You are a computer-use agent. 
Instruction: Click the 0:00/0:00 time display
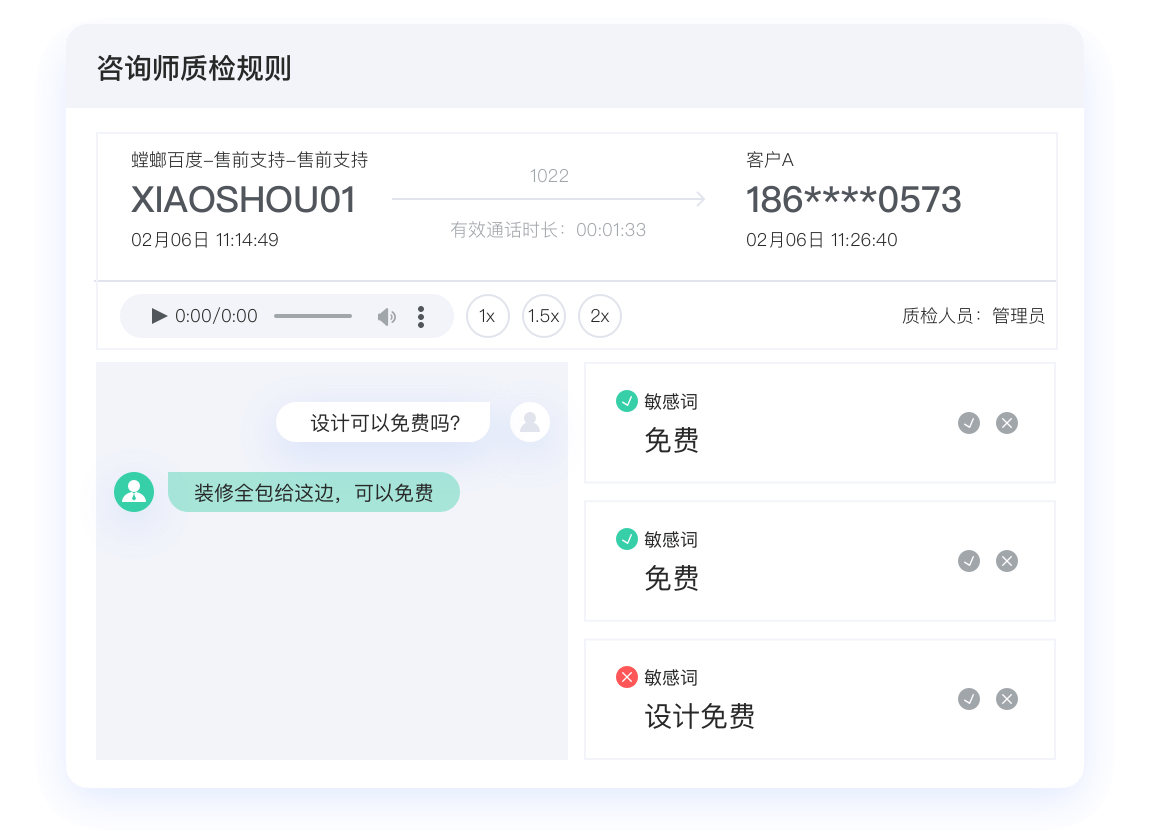[x=216, y=316]
